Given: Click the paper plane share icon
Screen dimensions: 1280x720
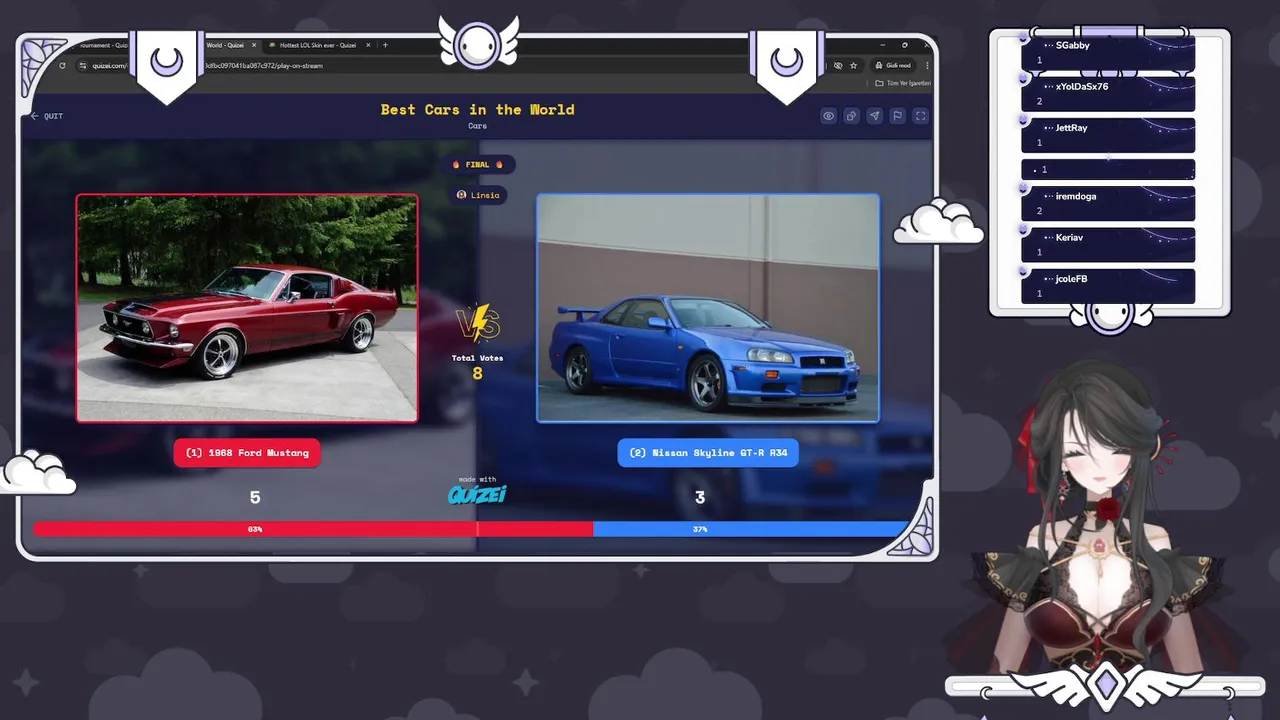Looking at the screenshot, I should 874,116.
